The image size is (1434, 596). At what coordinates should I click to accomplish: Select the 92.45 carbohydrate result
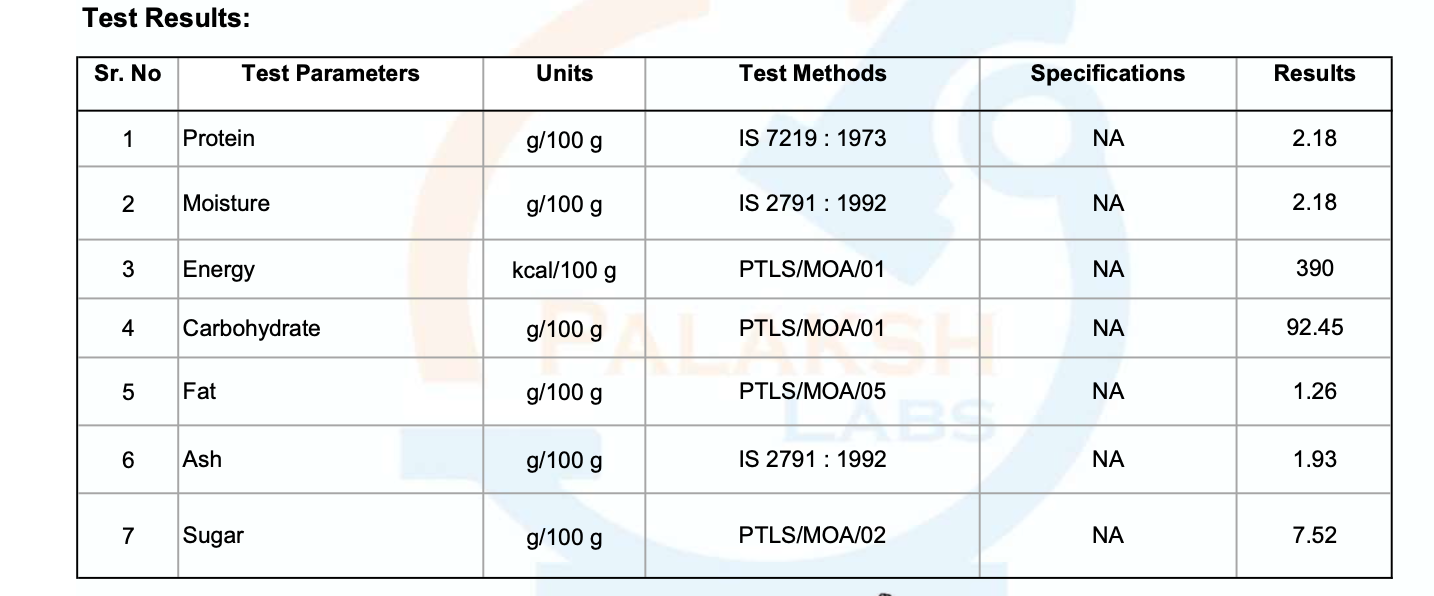pyautogui.click(x=1314, y=328)
